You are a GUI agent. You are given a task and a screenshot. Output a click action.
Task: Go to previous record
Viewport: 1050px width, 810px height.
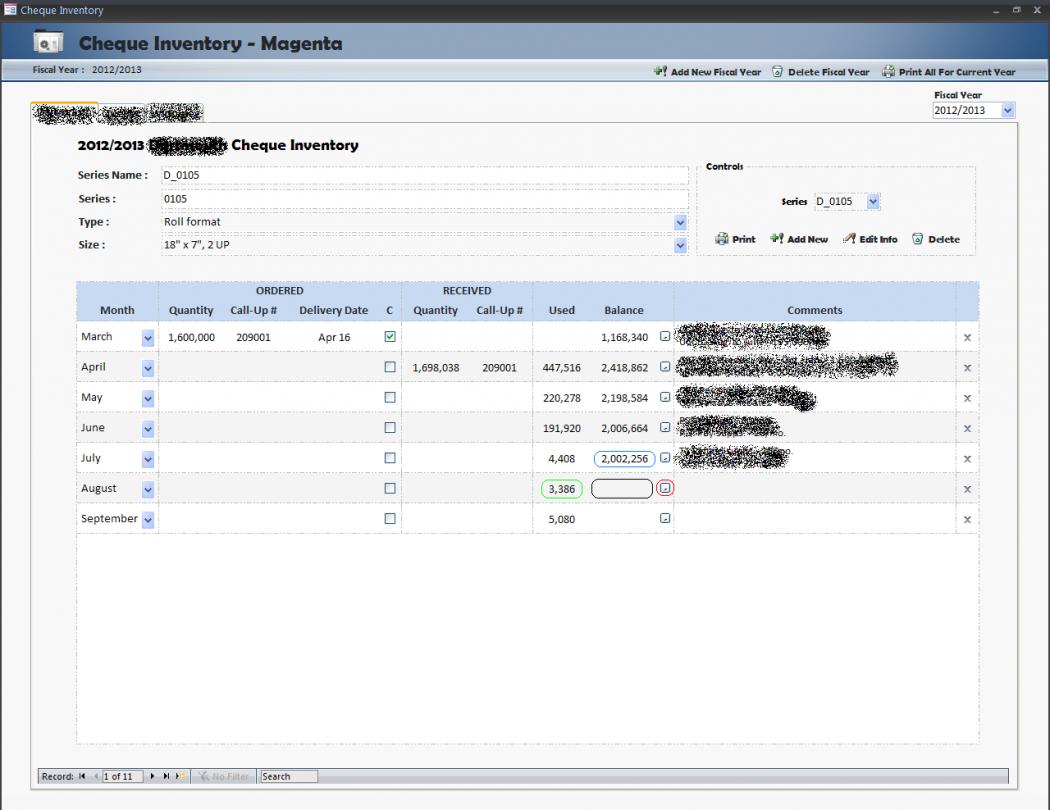(x=96, y=777)
